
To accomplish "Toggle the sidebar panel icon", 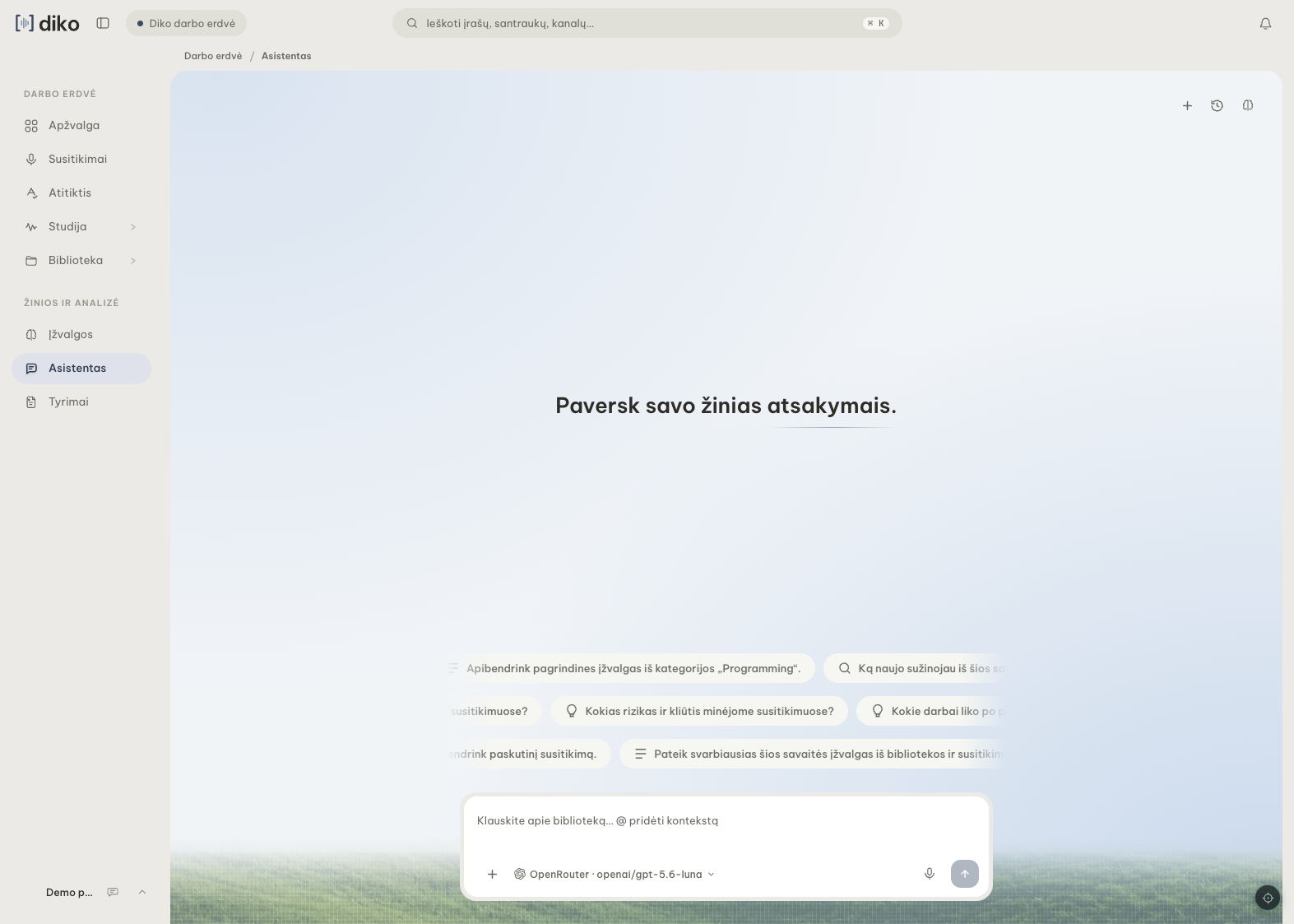I will (103, 23).
